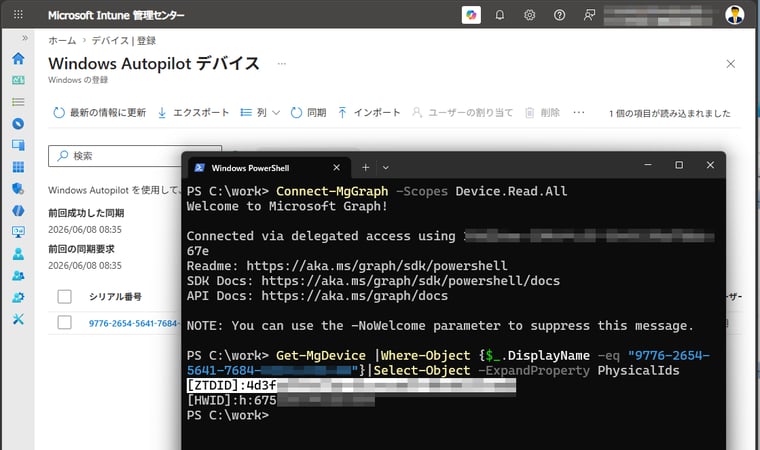760x450 pixels.
Task: Click the [ZTDID] output line
Action: point(351,386)
